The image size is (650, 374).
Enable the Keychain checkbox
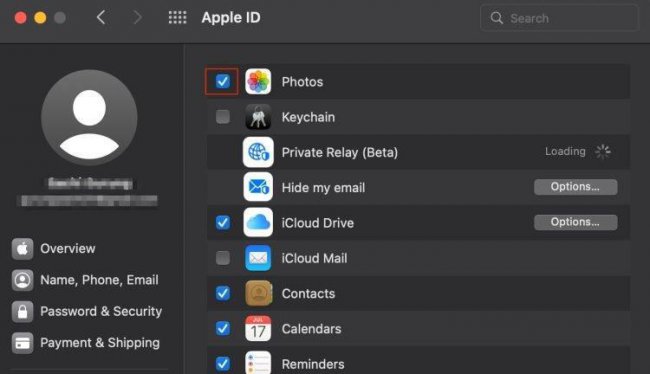(x=223, y=117)
